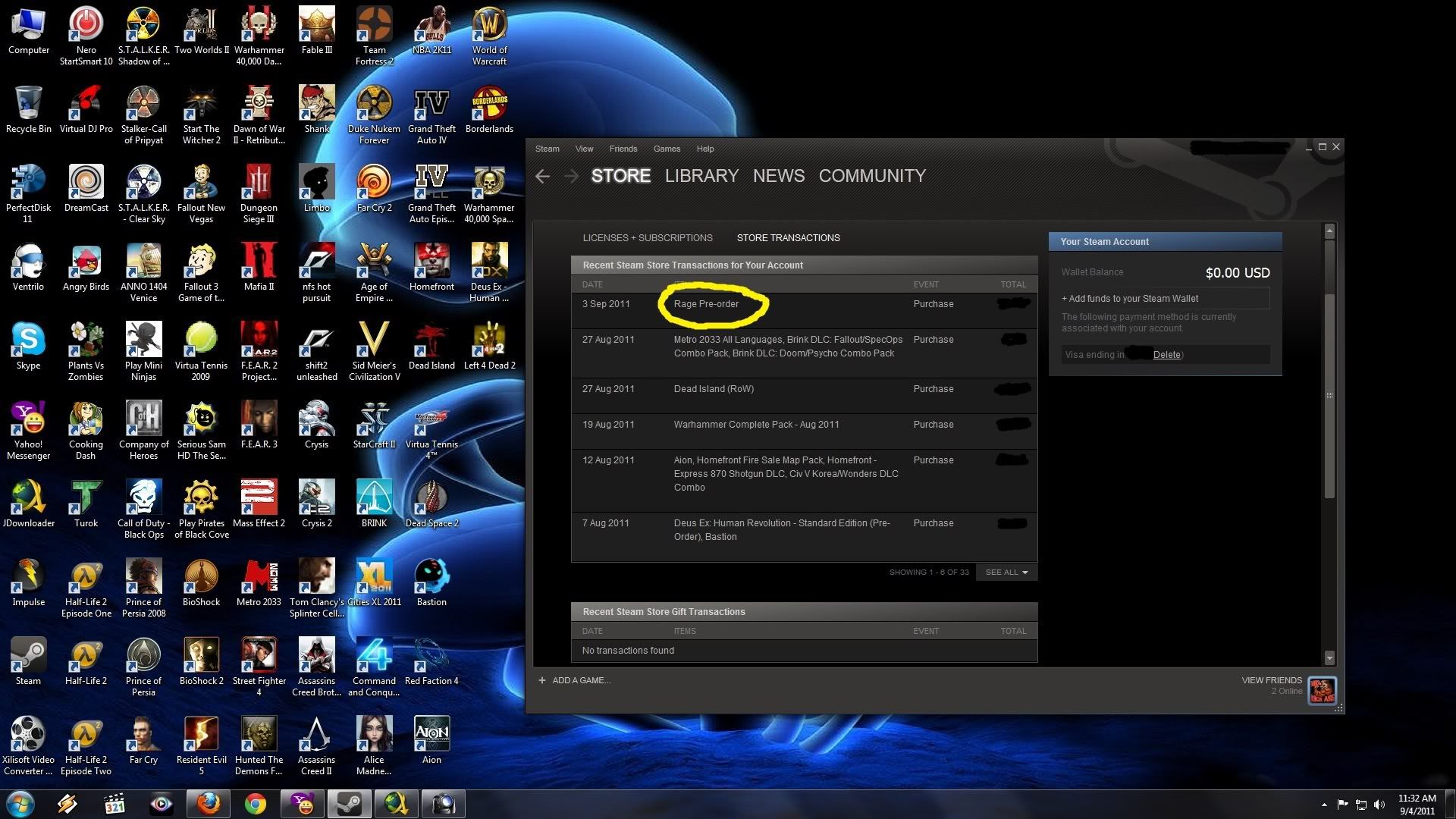Select the STORE section
Image resolution: width=1456 pixels, height=819 pixels.
620,176
